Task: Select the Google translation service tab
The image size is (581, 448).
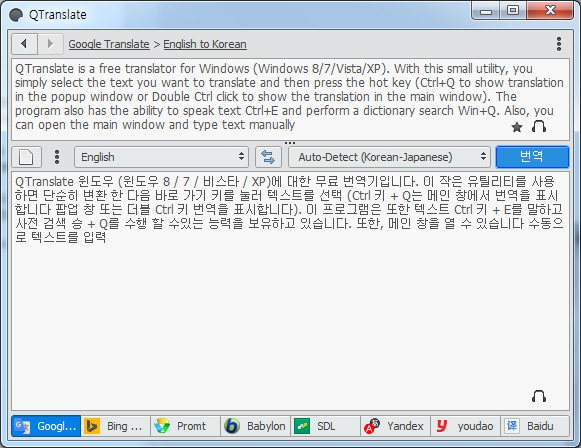Action: (x=46, y=426)
